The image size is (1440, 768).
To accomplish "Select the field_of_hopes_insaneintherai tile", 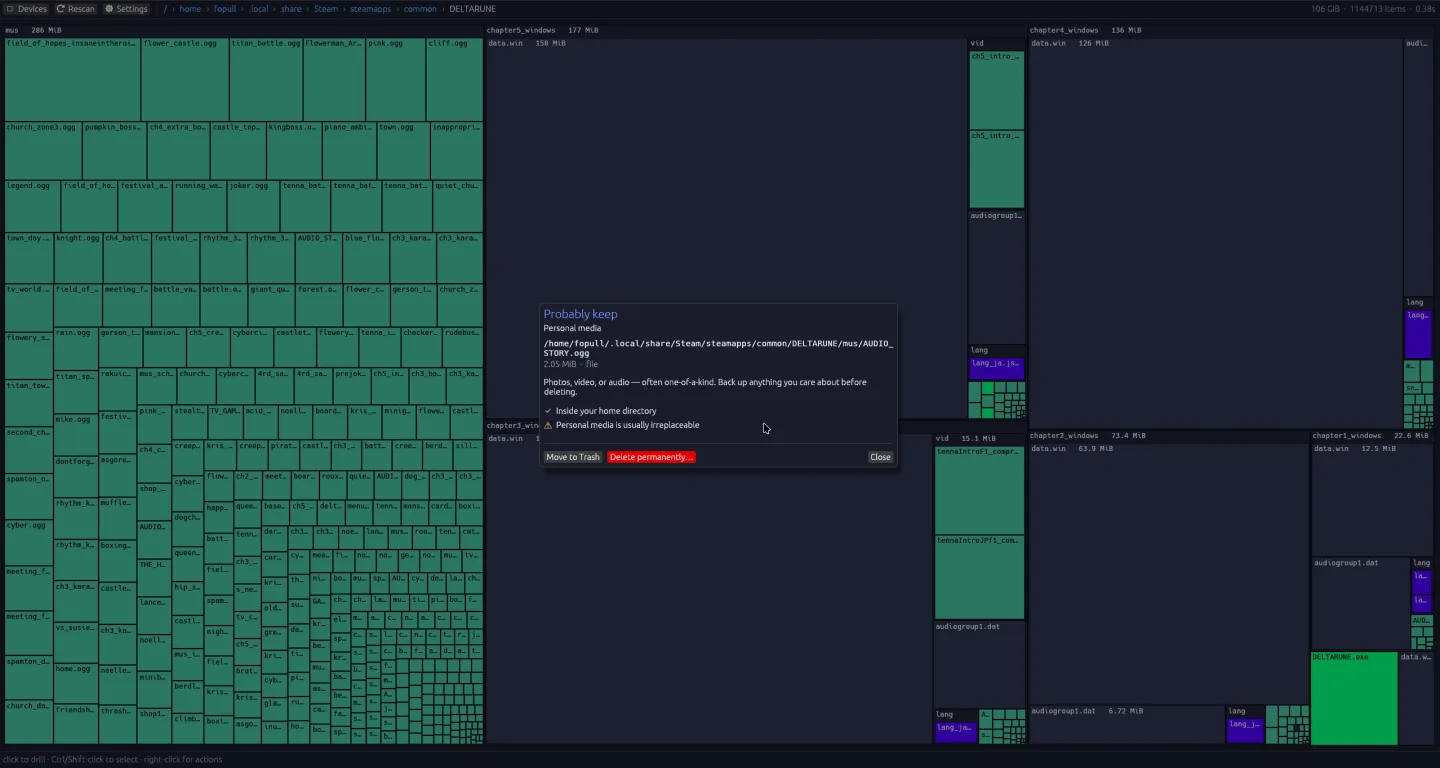I will (x=72, y=80).
